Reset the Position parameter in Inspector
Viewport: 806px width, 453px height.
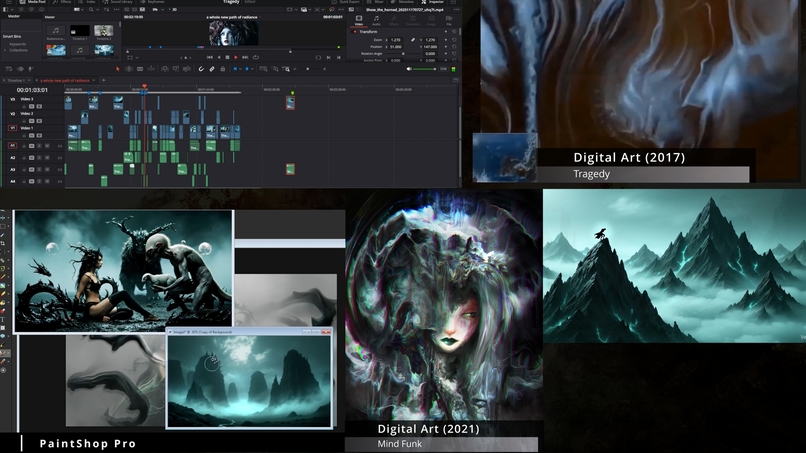pyautogui.click(x=454, y=46)
